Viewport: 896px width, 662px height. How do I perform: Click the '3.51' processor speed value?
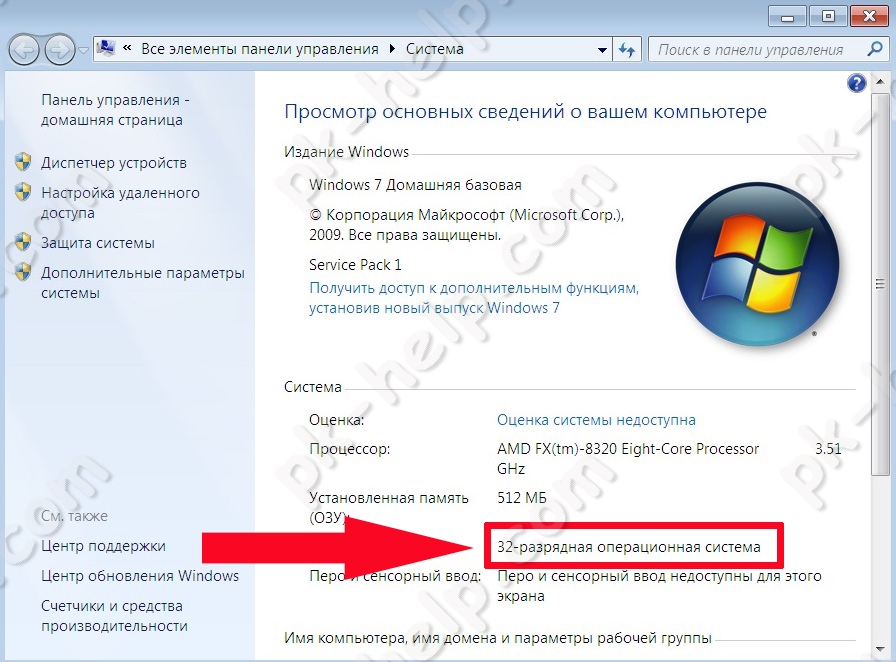[x=828, y=449]
